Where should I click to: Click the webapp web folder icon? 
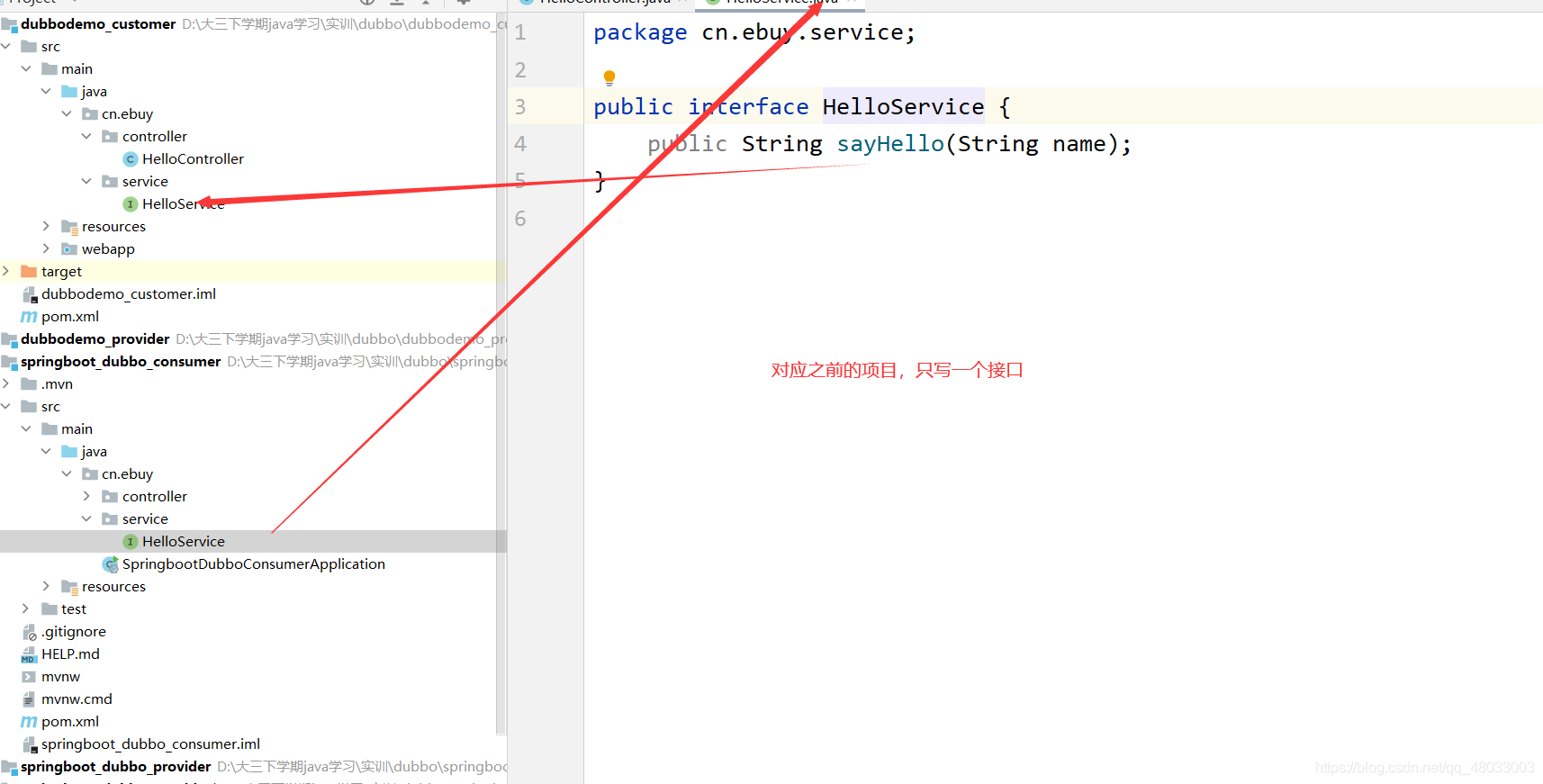click(69, 248)
